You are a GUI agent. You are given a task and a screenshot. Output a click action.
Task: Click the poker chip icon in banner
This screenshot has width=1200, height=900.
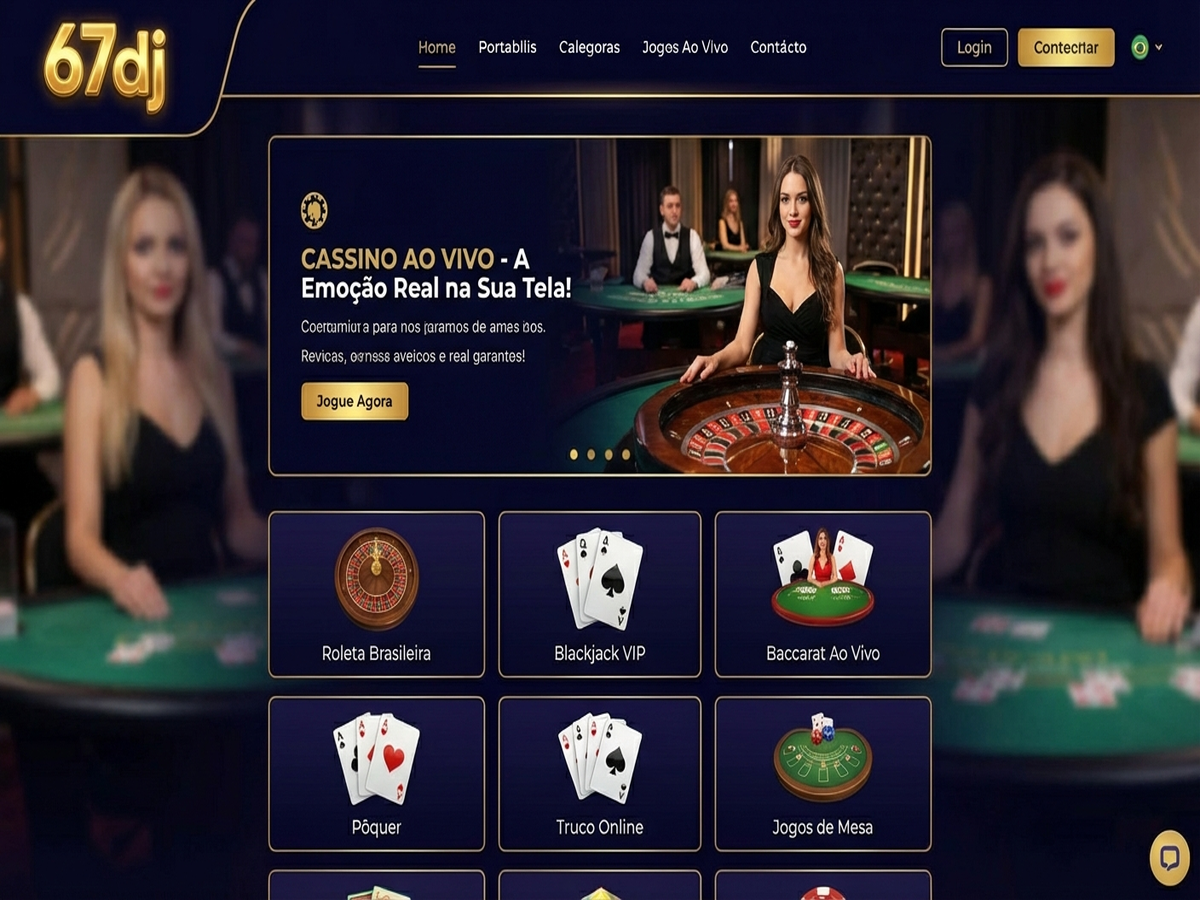point(314,210)
